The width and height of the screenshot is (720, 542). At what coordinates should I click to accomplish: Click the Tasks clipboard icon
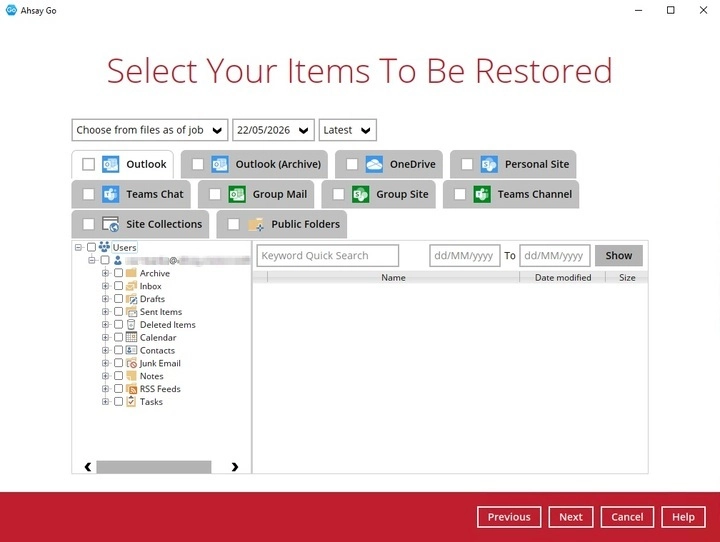point(131,401)
